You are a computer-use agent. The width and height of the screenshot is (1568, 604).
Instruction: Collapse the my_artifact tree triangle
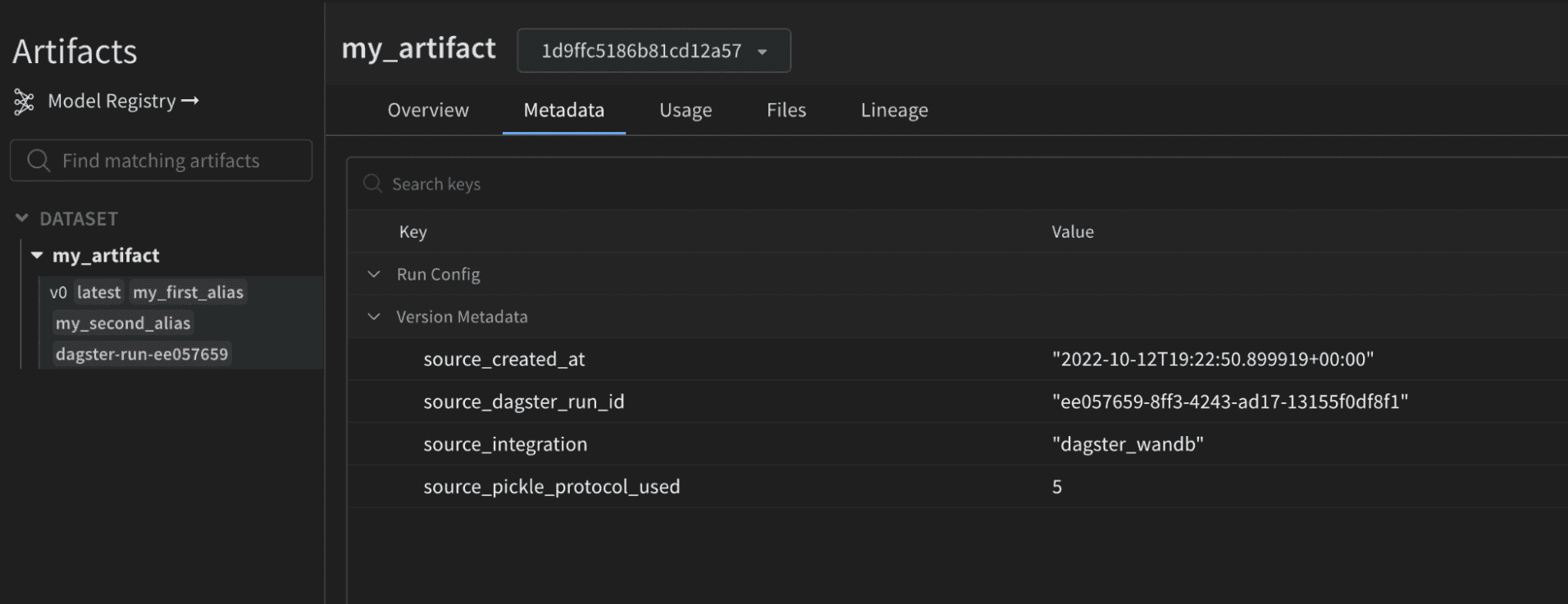[x=37, y=255]
